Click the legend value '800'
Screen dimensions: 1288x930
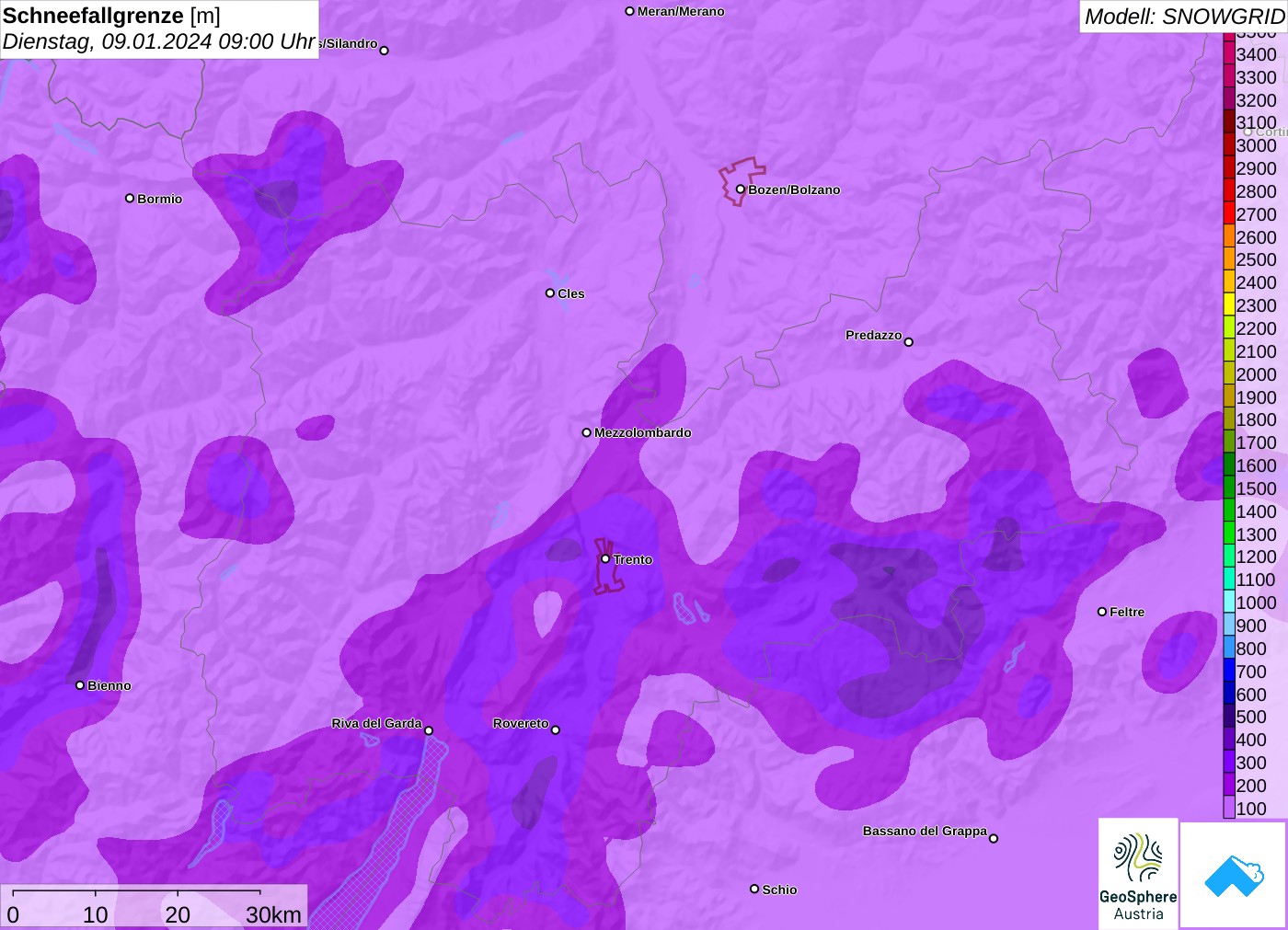pos(1251,649)
